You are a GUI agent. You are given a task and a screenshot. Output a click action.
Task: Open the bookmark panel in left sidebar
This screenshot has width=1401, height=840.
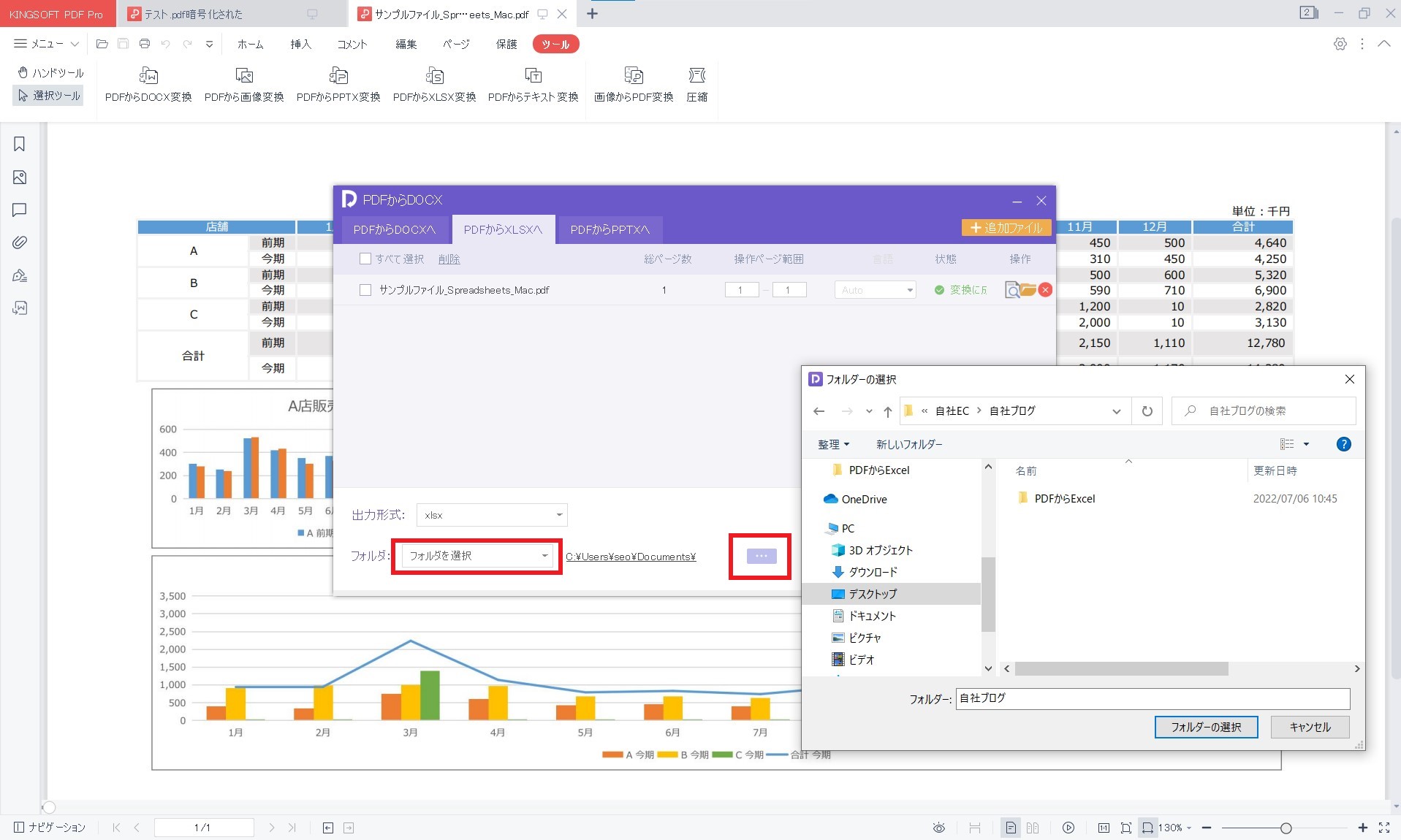[20, 144]
